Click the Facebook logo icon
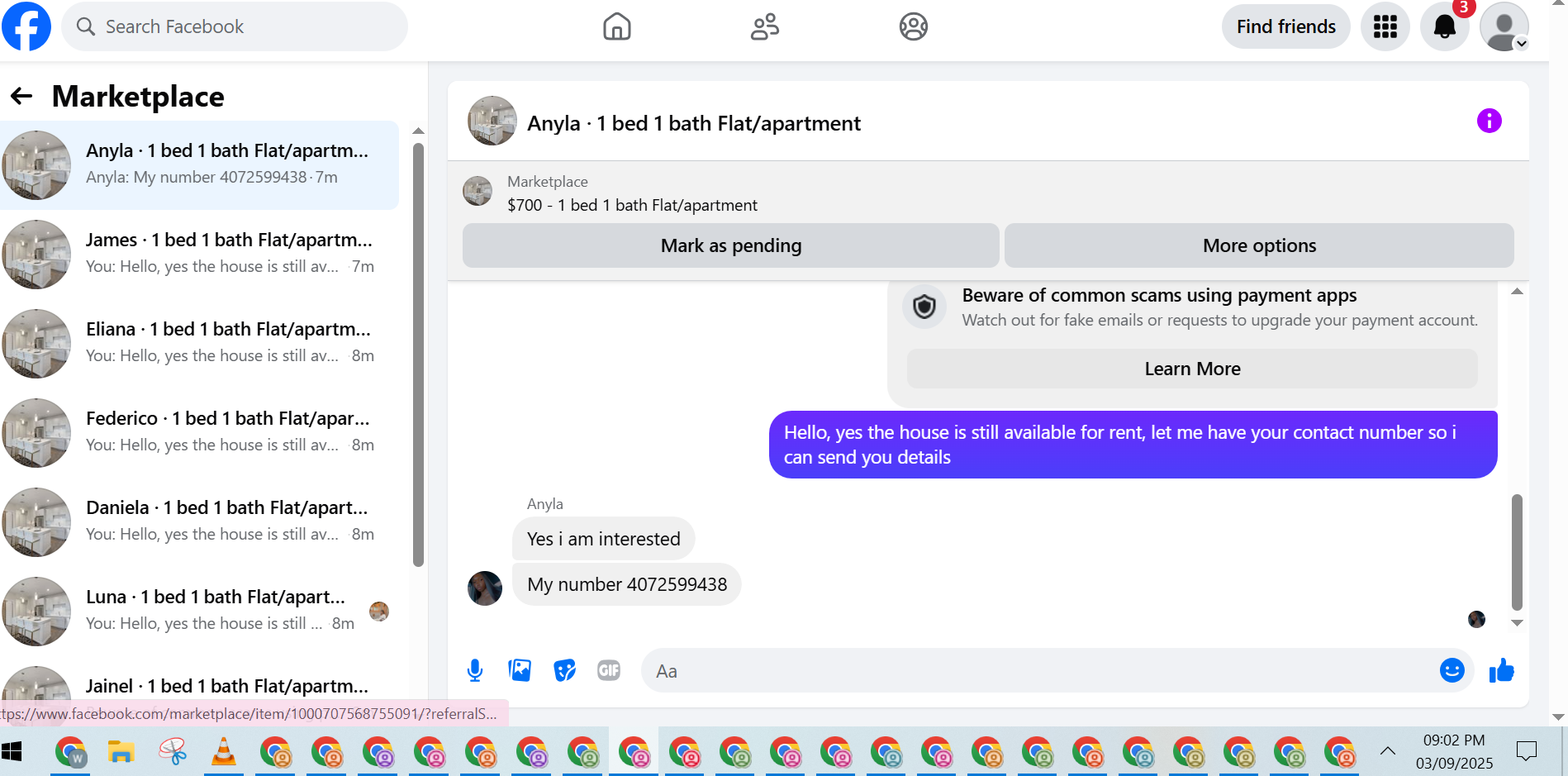The height and width of the screenshot is (776, 1568). click(x=26, y=26)
